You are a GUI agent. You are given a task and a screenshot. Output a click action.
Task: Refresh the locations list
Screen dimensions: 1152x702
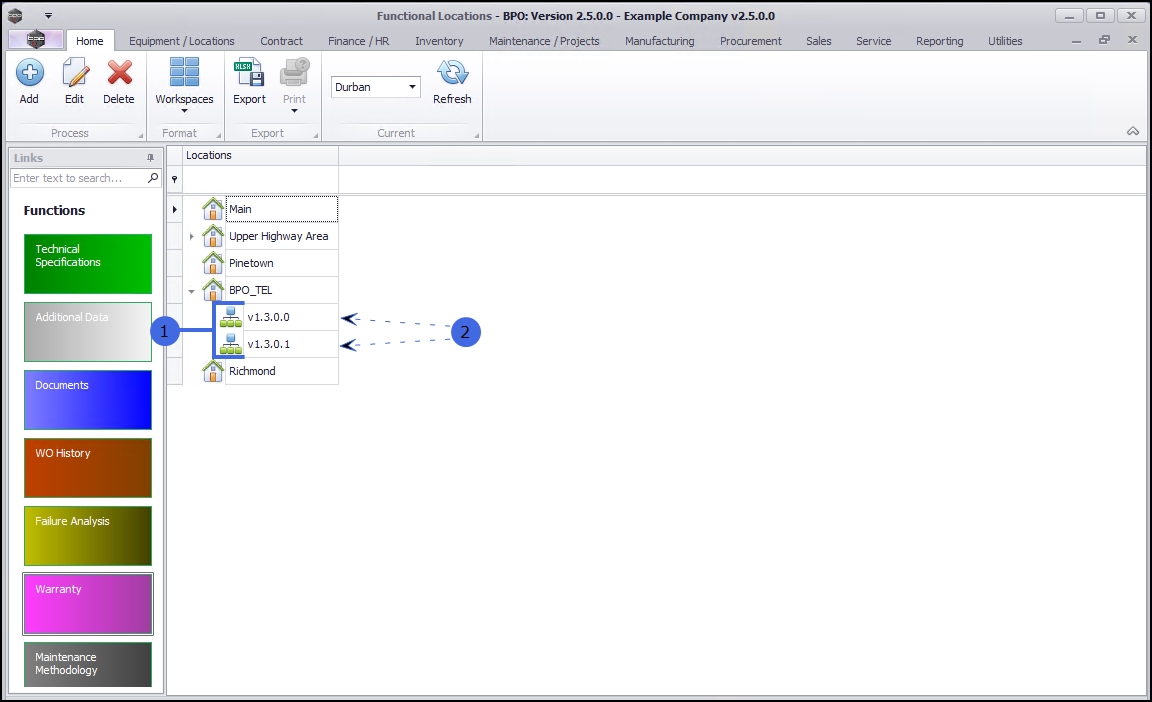pos(452,82)
